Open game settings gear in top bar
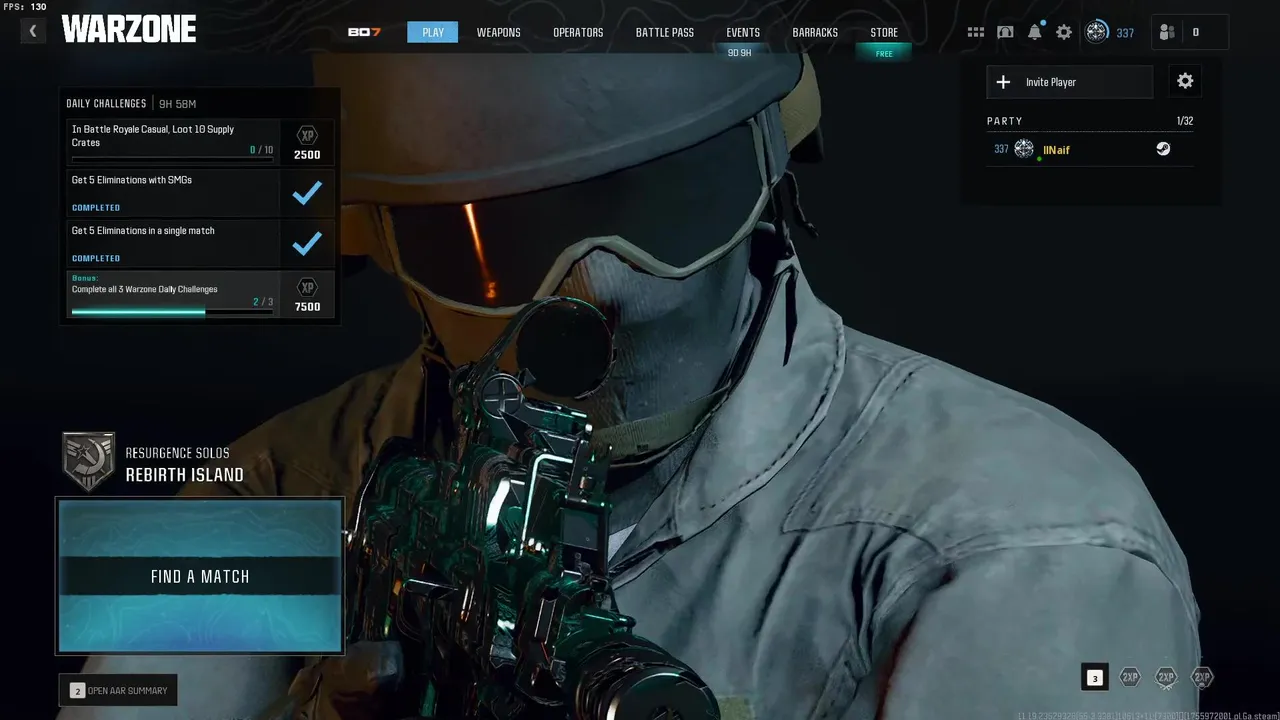Viewport: 1280px width, 720px height. [x=1064, y=32]
